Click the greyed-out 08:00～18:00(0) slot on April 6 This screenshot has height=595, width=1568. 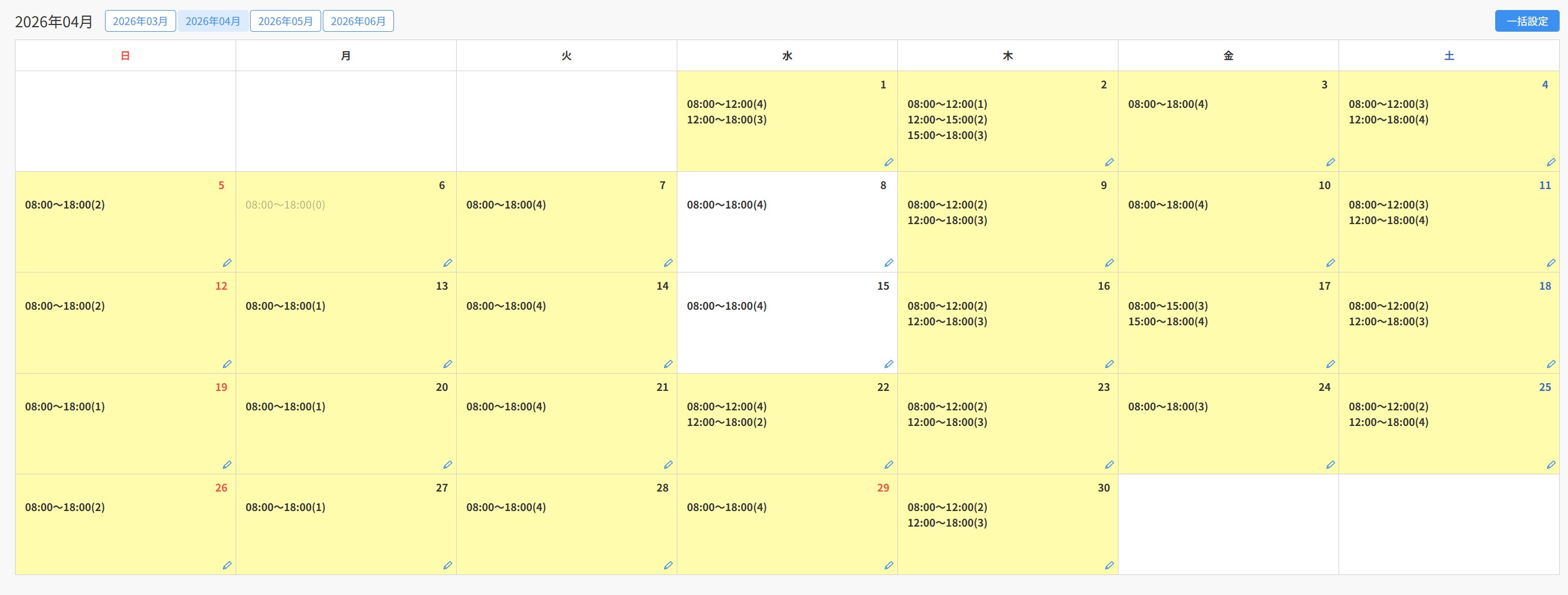click(x=285, y=205)
